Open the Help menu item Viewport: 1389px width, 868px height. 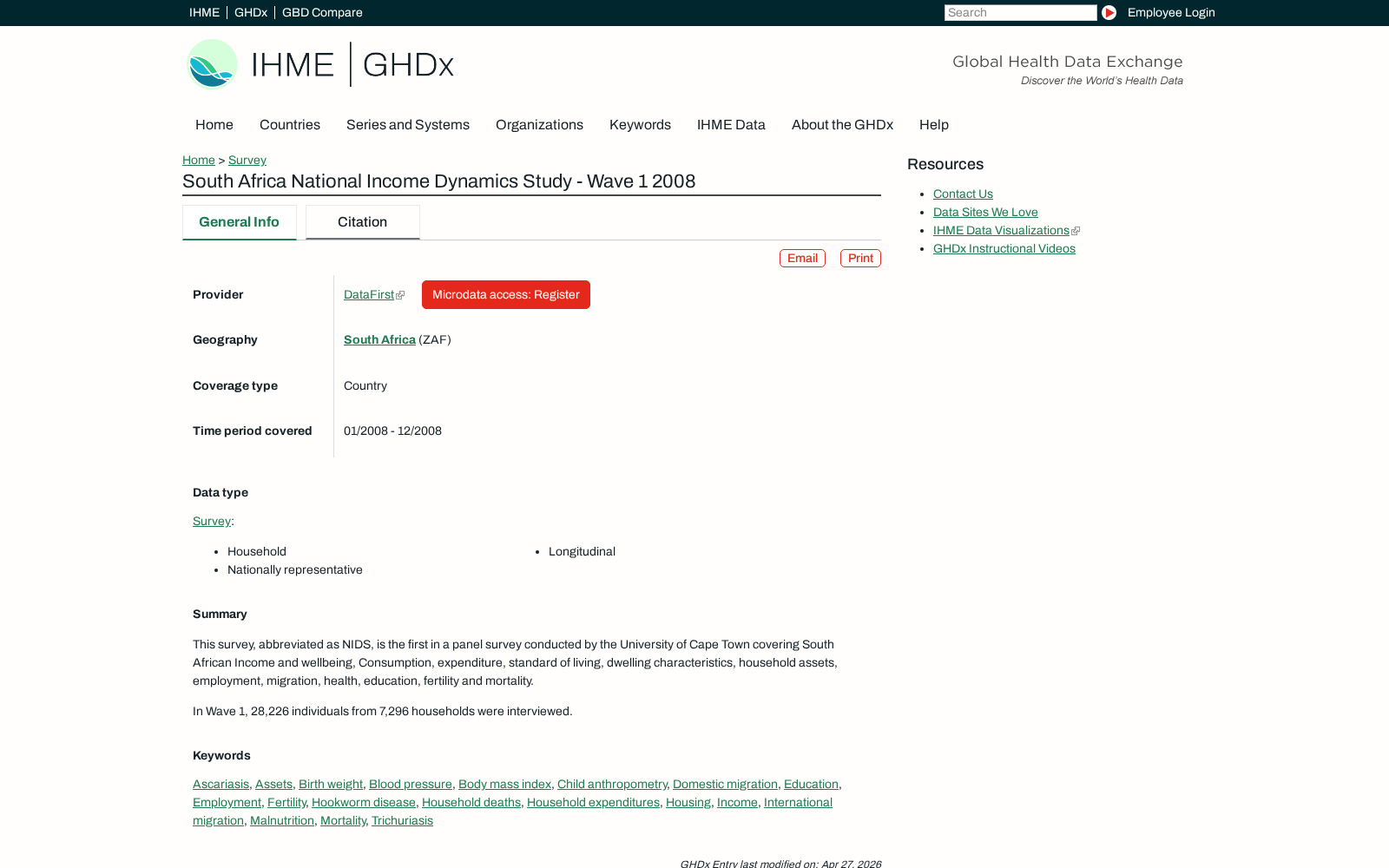934,125
